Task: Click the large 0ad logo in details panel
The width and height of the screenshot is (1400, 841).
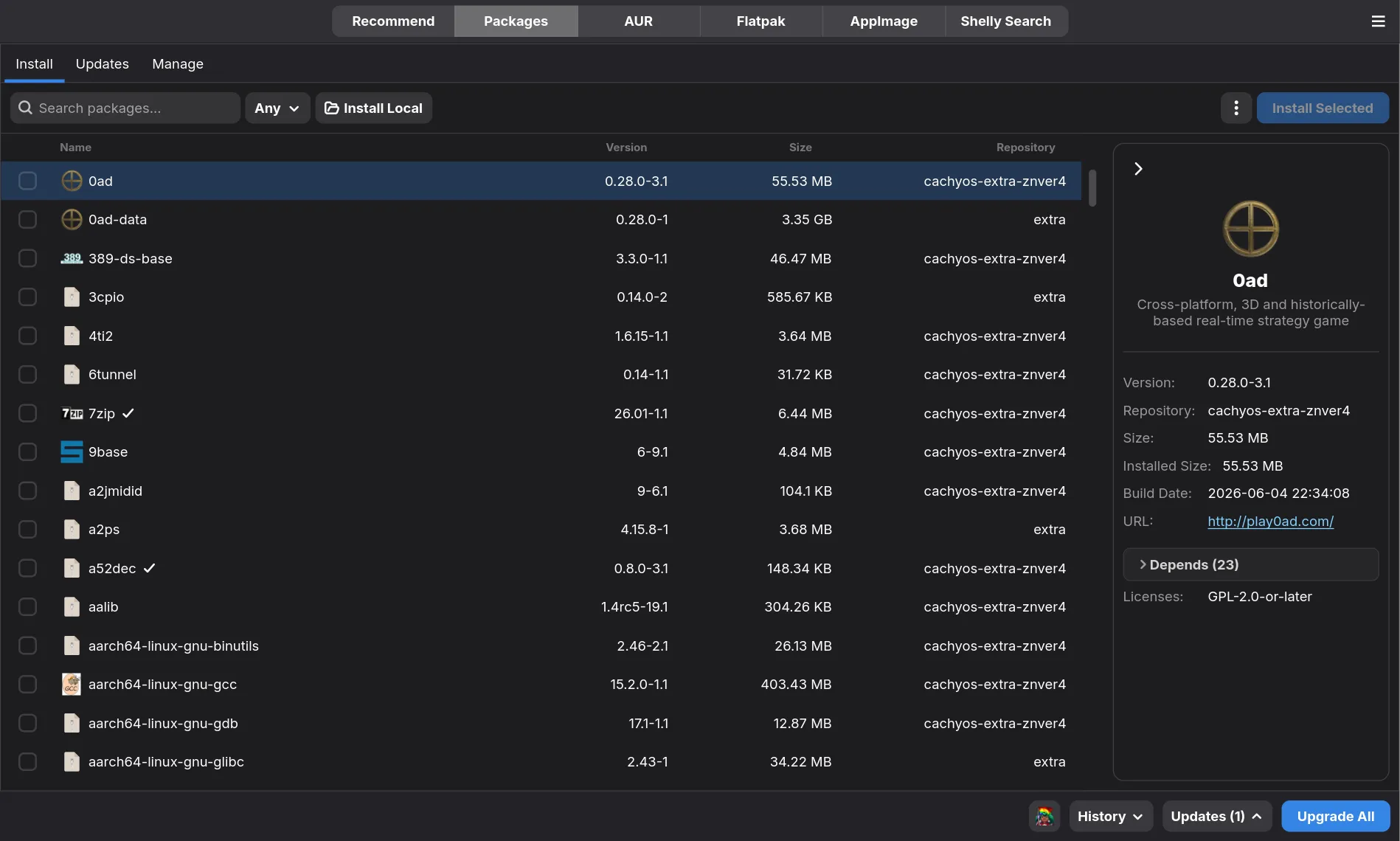Action: pos(1250,228)
